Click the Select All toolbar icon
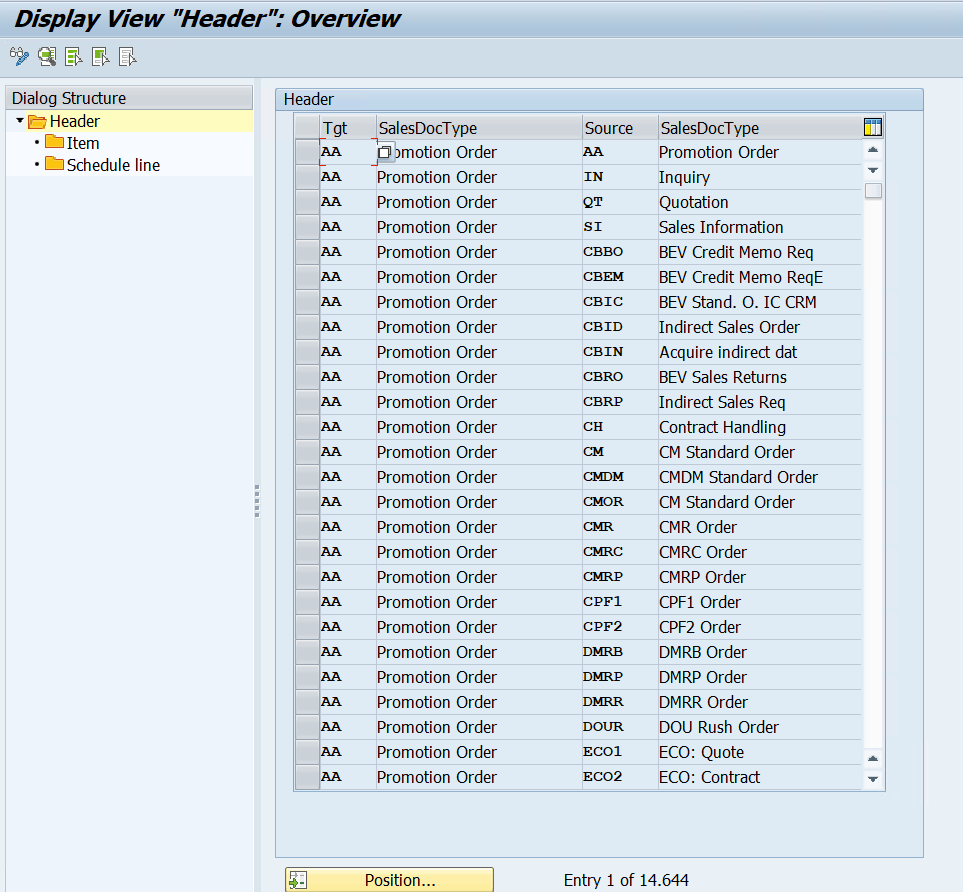The height and width of the screenshot is (892, 963). 74,57
